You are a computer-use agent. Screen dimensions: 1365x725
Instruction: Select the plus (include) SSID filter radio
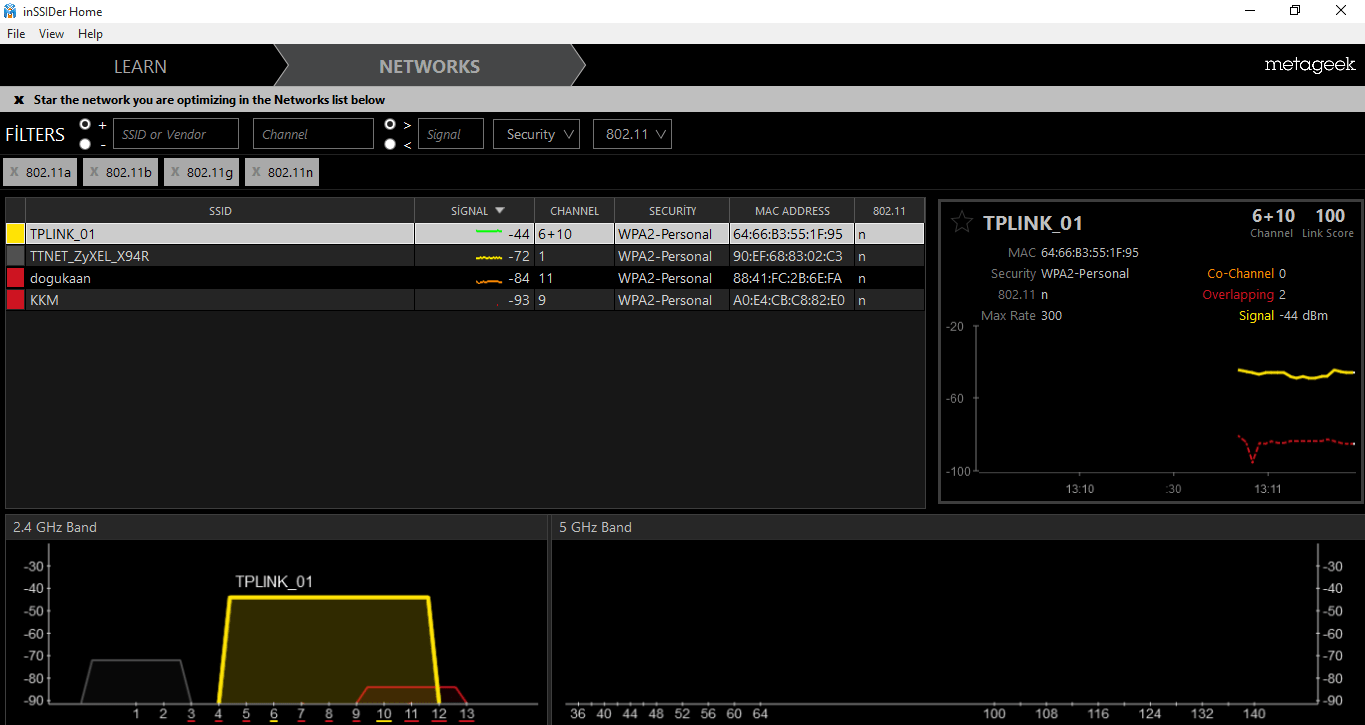85,124
